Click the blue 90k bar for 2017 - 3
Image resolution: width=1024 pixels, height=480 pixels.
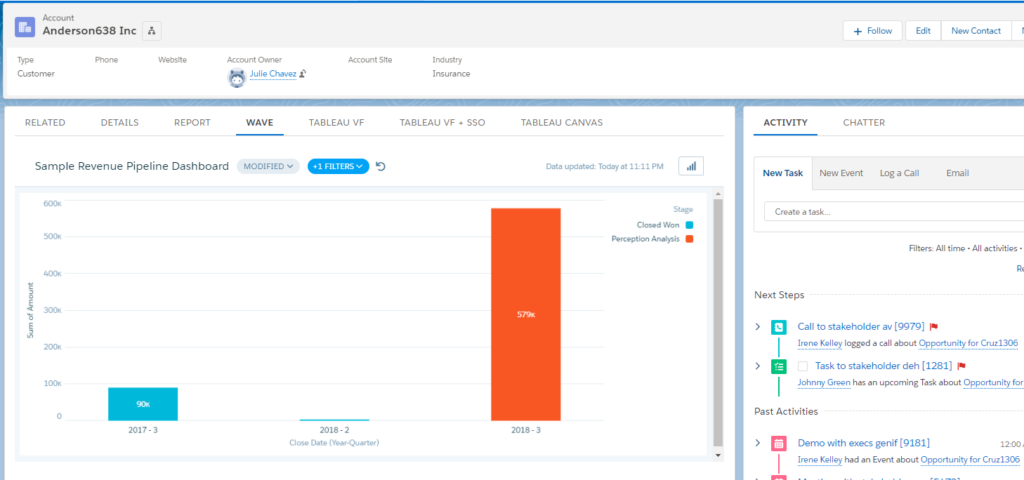(x=143, y=404)
